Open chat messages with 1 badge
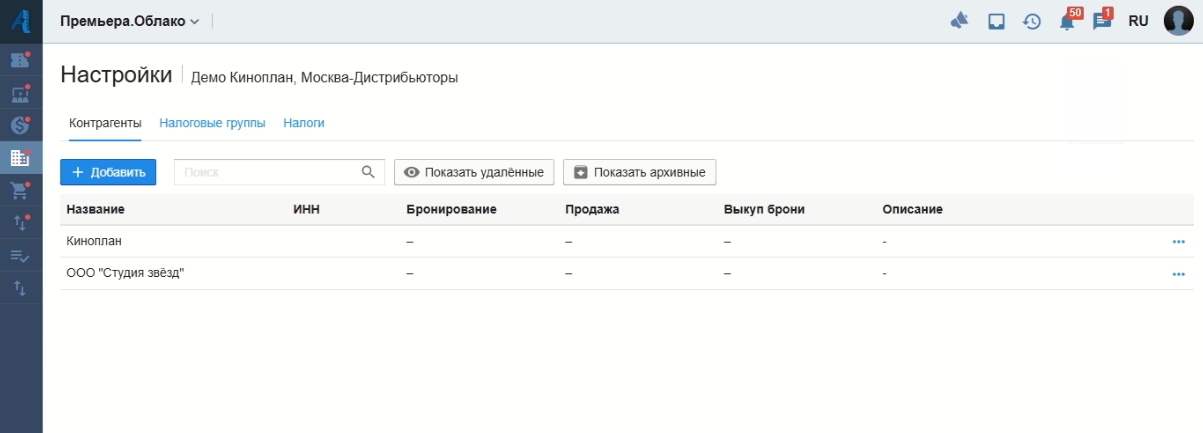This screenshot has width=1203, height=433. tap(1101, 21)
